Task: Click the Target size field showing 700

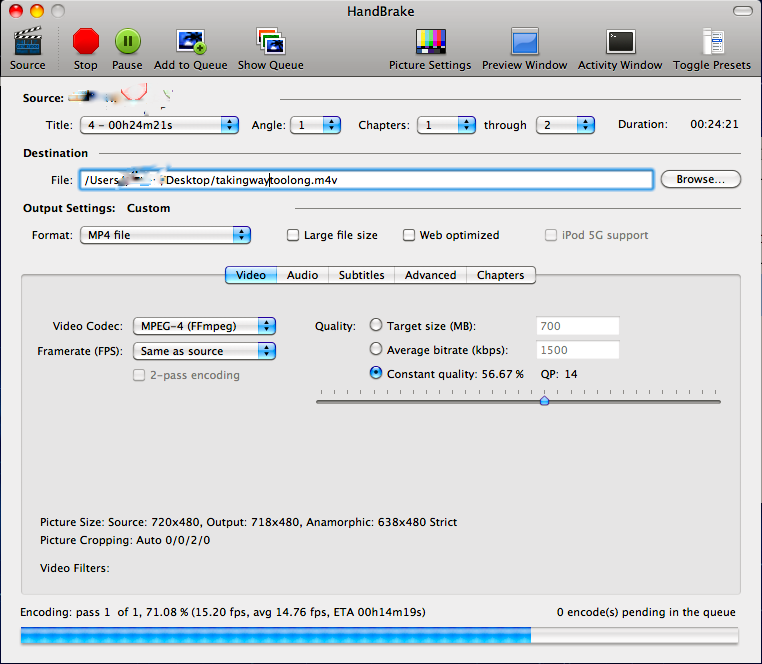Action: click(577, 326)
